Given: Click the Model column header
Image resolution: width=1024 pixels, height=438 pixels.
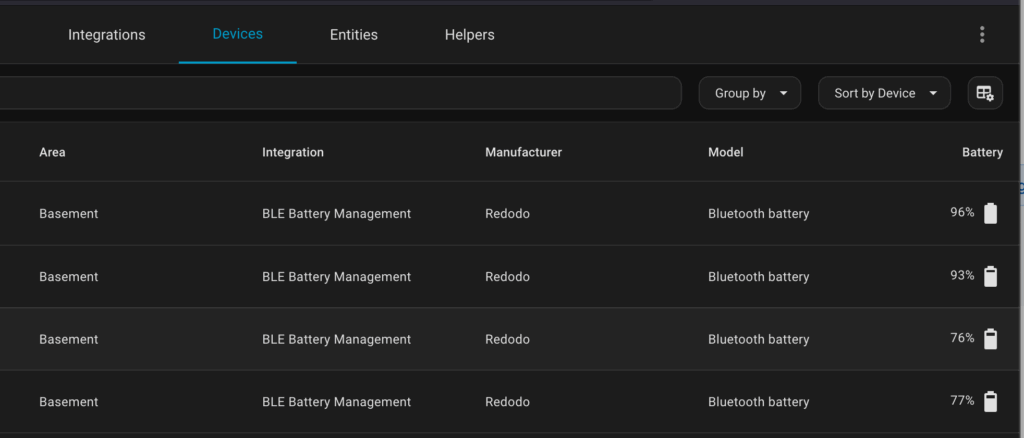Looking at the screenshot, I should (x=726, y=152).
